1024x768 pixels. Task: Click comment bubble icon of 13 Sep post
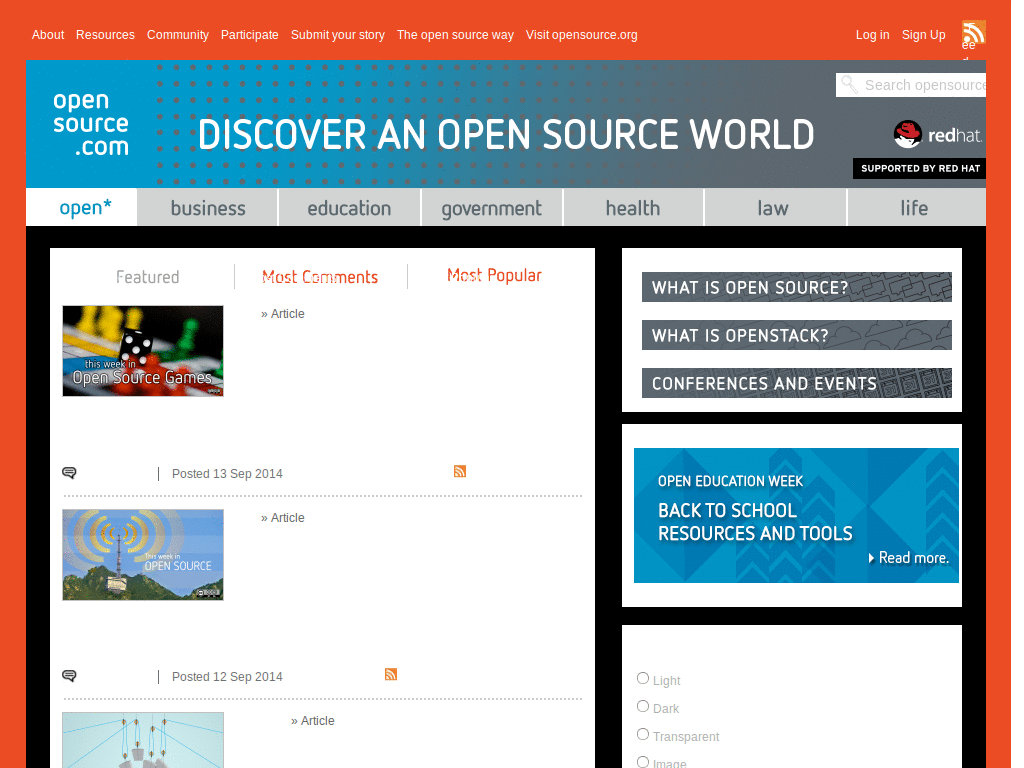point(69,472)
